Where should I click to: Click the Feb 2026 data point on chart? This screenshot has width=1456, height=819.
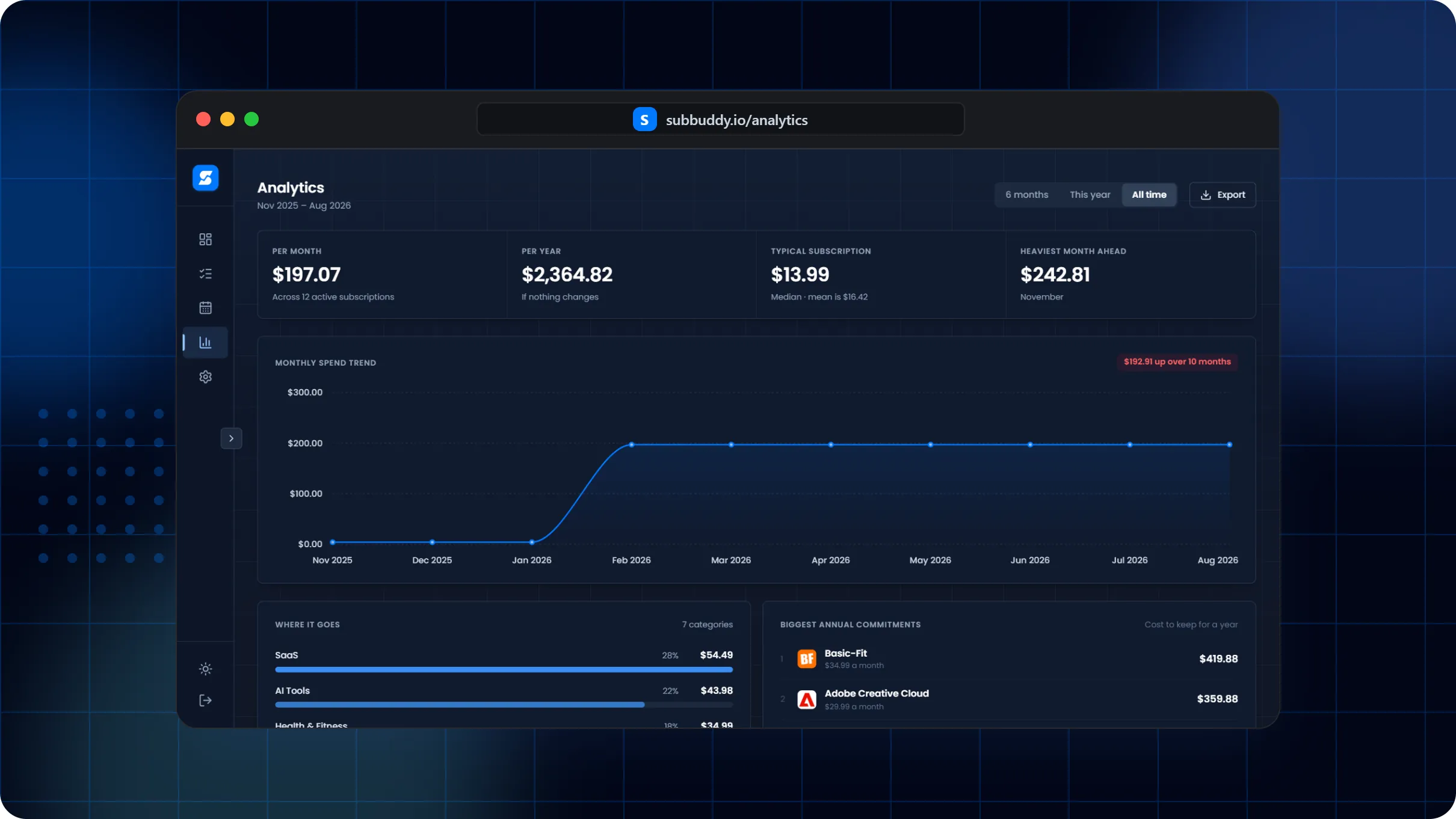[631, 445]
